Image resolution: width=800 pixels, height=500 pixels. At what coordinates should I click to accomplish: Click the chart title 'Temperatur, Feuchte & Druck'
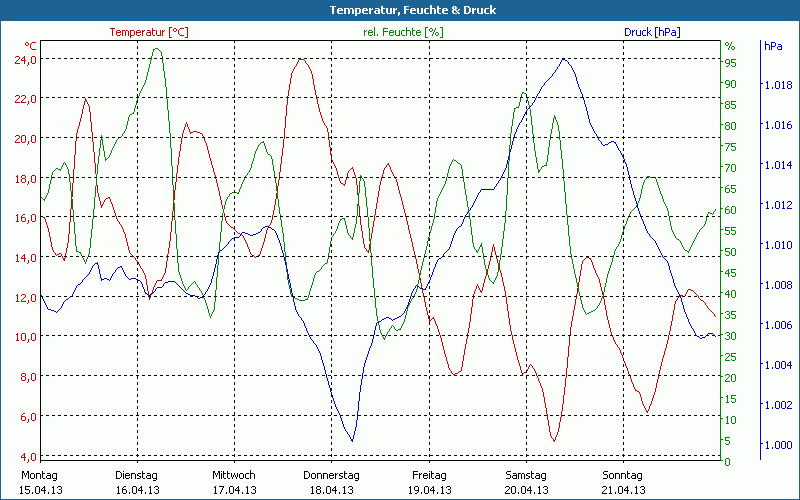coord(413,10)
